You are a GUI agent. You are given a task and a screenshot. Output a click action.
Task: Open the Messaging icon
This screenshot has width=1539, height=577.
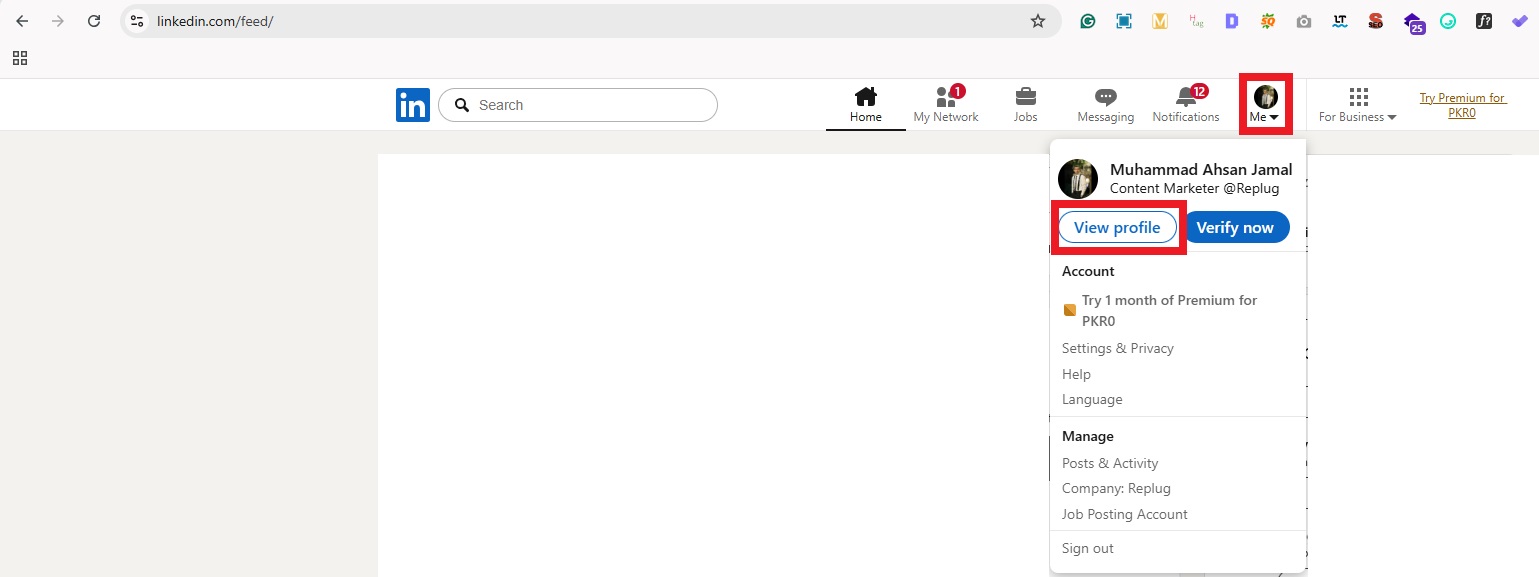(x=1104, y=97)
